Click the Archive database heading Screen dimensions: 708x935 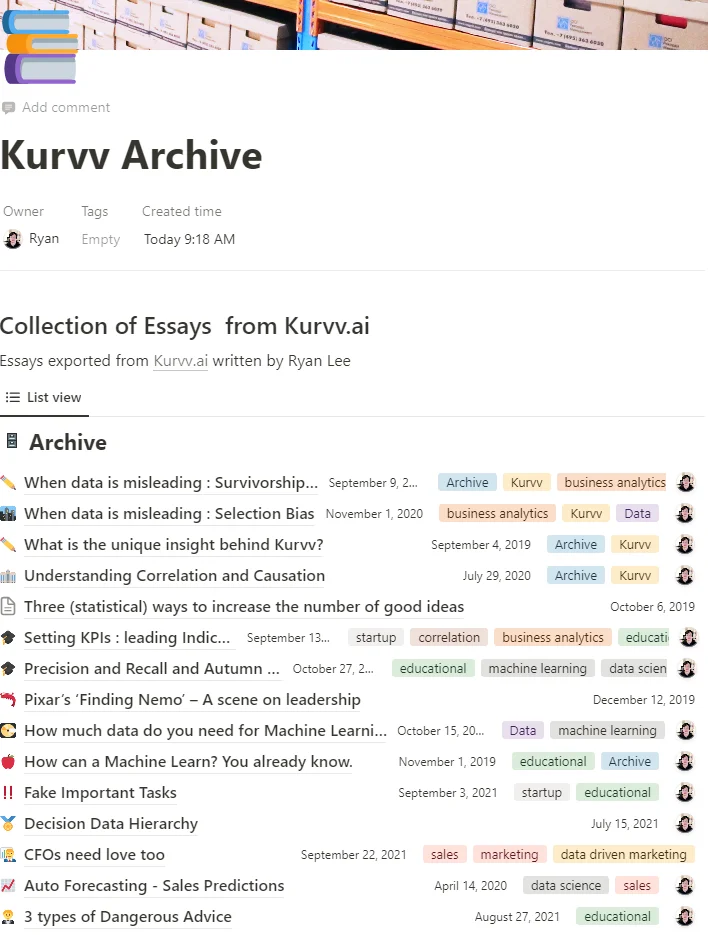[x=68, y=442]
